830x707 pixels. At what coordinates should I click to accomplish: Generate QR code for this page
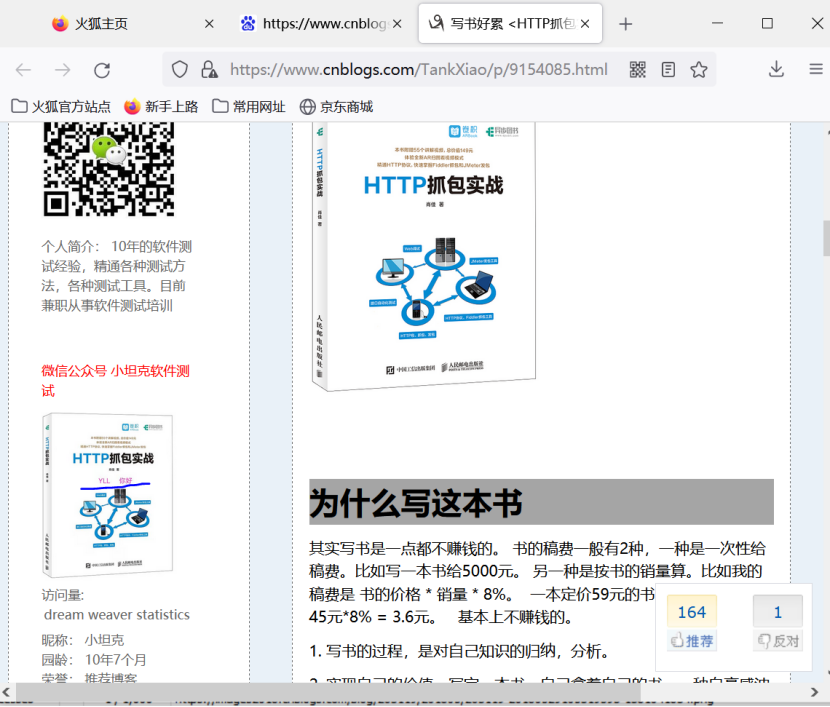coord(638,69)
